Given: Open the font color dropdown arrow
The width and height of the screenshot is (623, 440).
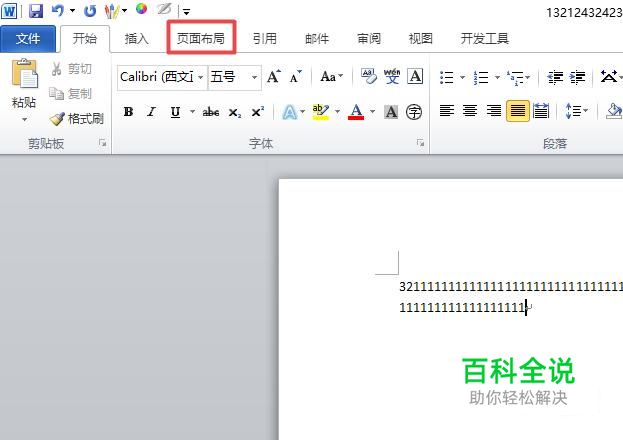Looking at the screenshot, I should 372,112.
